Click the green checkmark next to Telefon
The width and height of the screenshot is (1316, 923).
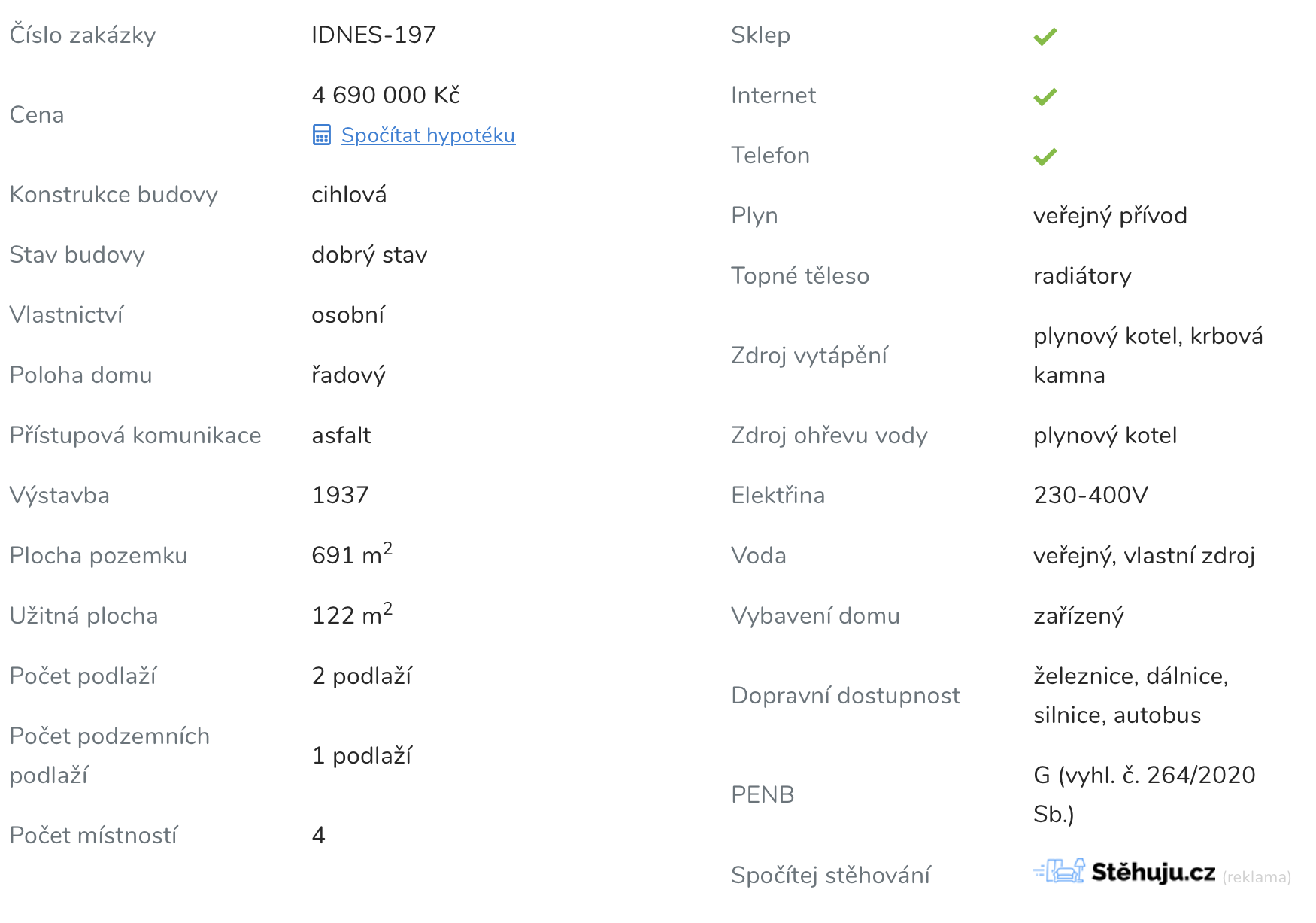click(1045, 156)
